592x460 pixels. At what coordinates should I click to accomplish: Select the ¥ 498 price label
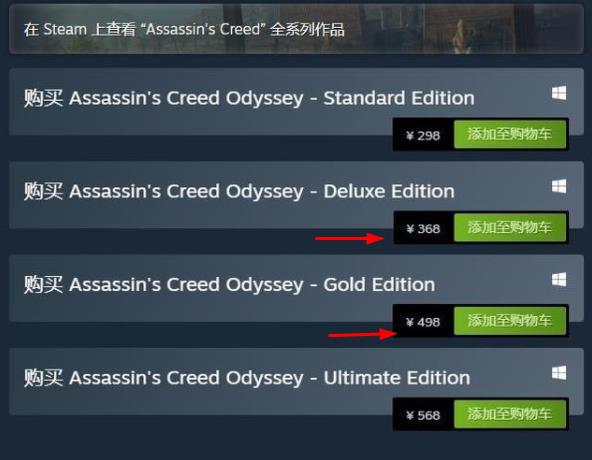click(x=423, y=322)
